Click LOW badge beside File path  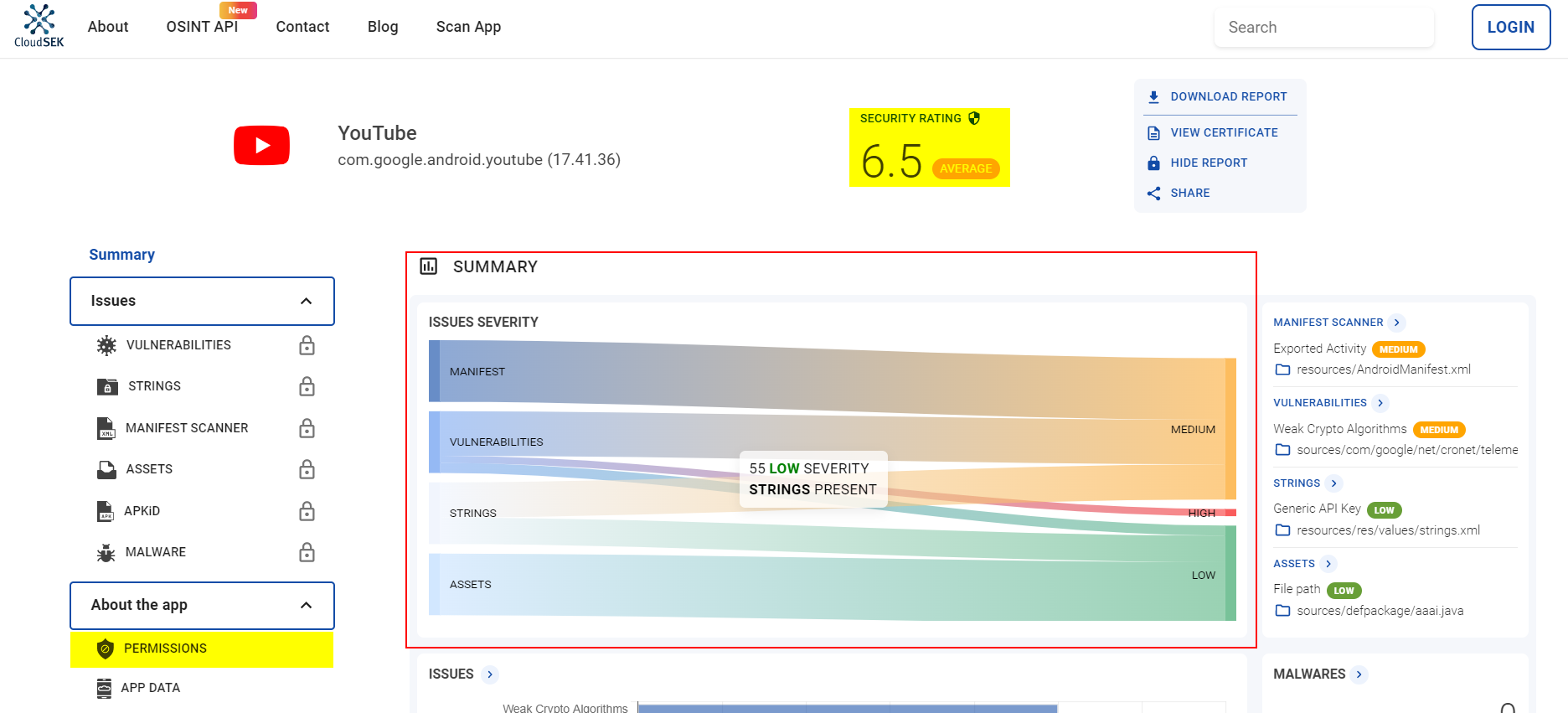pyautogui.click(x=1344, y=591)
